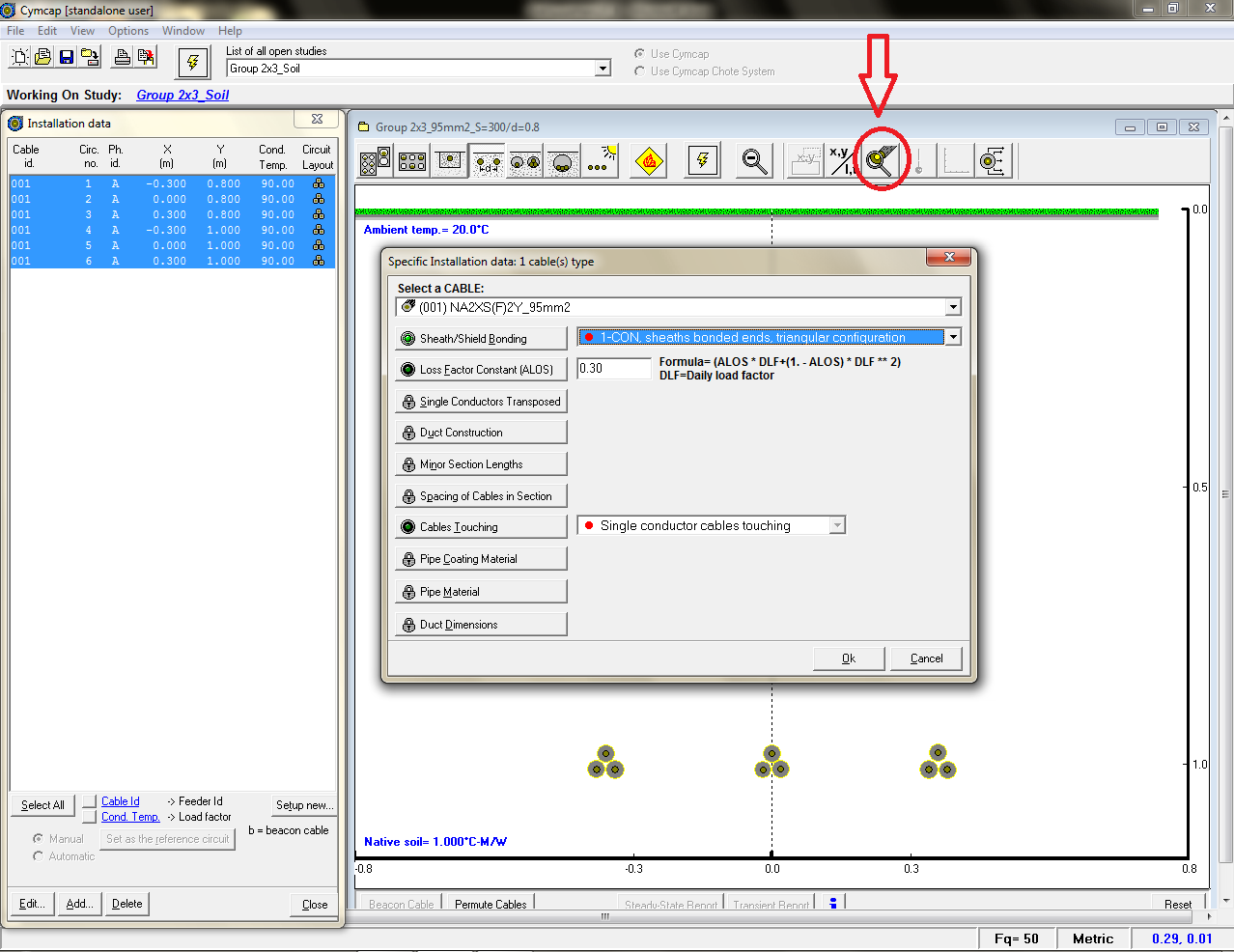Select the cables-in-pipe installation icon
This screenshot has height=952, width=1234.
(x=563, y=161)
